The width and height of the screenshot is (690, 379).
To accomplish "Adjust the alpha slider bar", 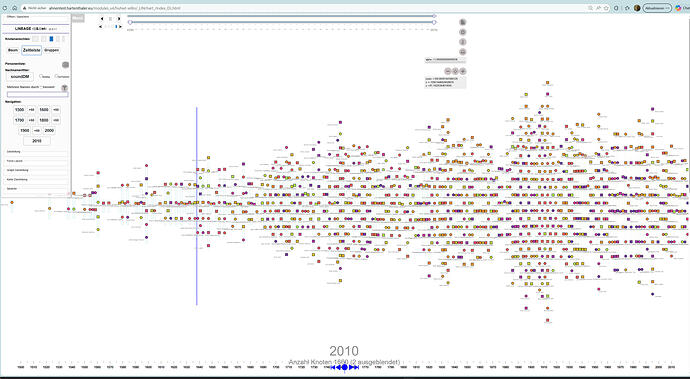I will click(445, 59).
